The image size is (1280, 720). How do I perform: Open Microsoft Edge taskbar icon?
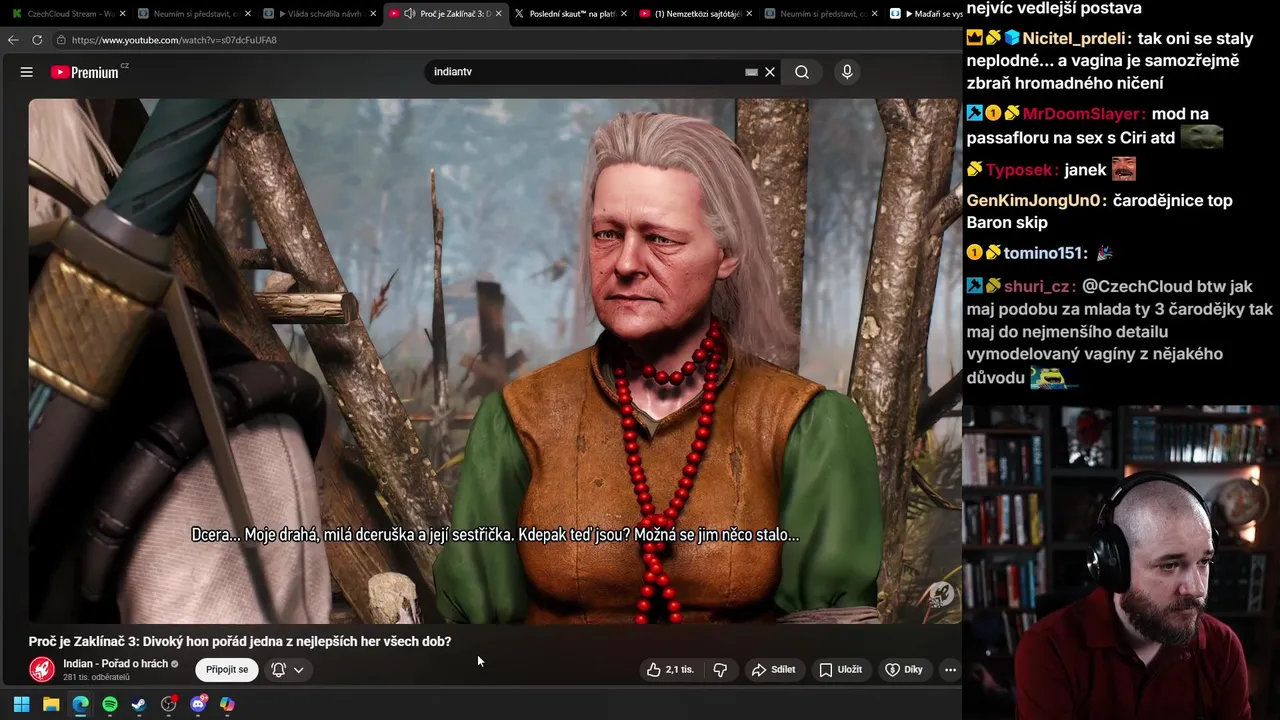pos(80,704)
